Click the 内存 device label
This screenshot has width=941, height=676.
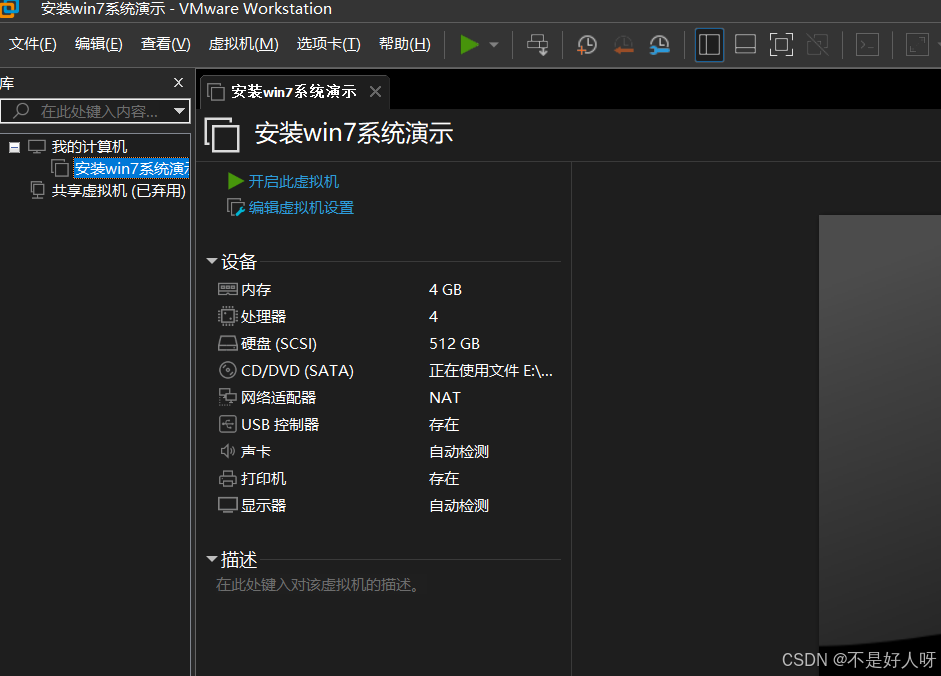tap(256, 289)
